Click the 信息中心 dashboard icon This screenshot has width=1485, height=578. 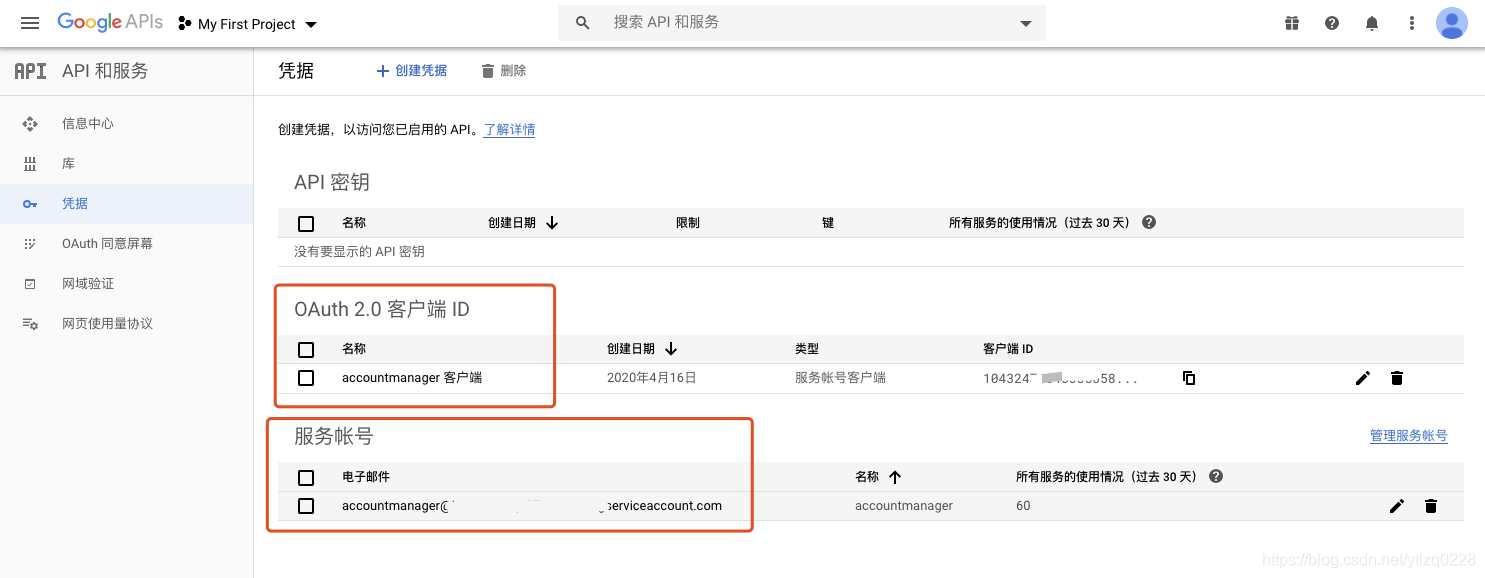coord(30,124)
